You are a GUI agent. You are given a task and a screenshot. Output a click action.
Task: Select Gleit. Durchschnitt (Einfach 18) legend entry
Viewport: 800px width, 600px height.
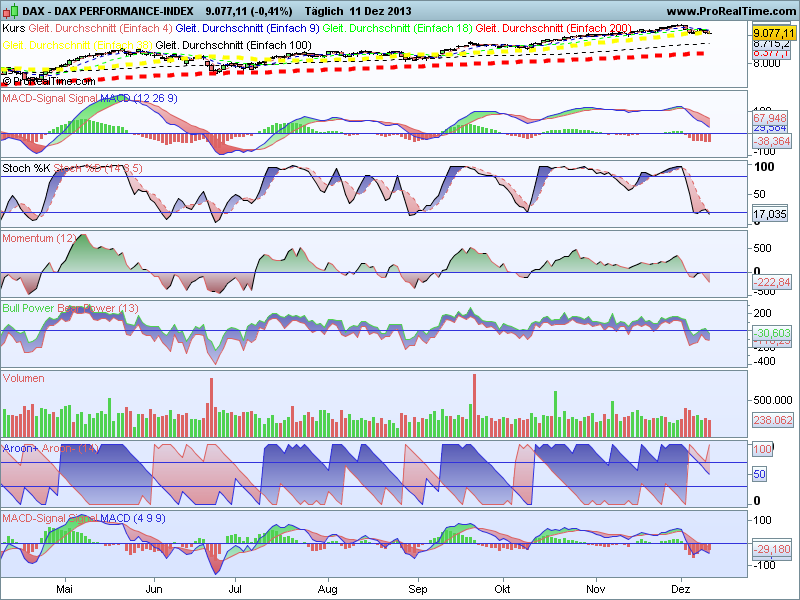[397, 28]
